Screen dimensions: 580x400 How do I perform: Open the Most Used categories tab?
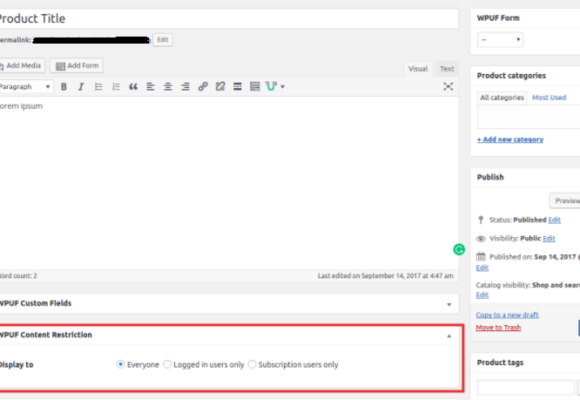pyautogui.click(x=549, y=98)
